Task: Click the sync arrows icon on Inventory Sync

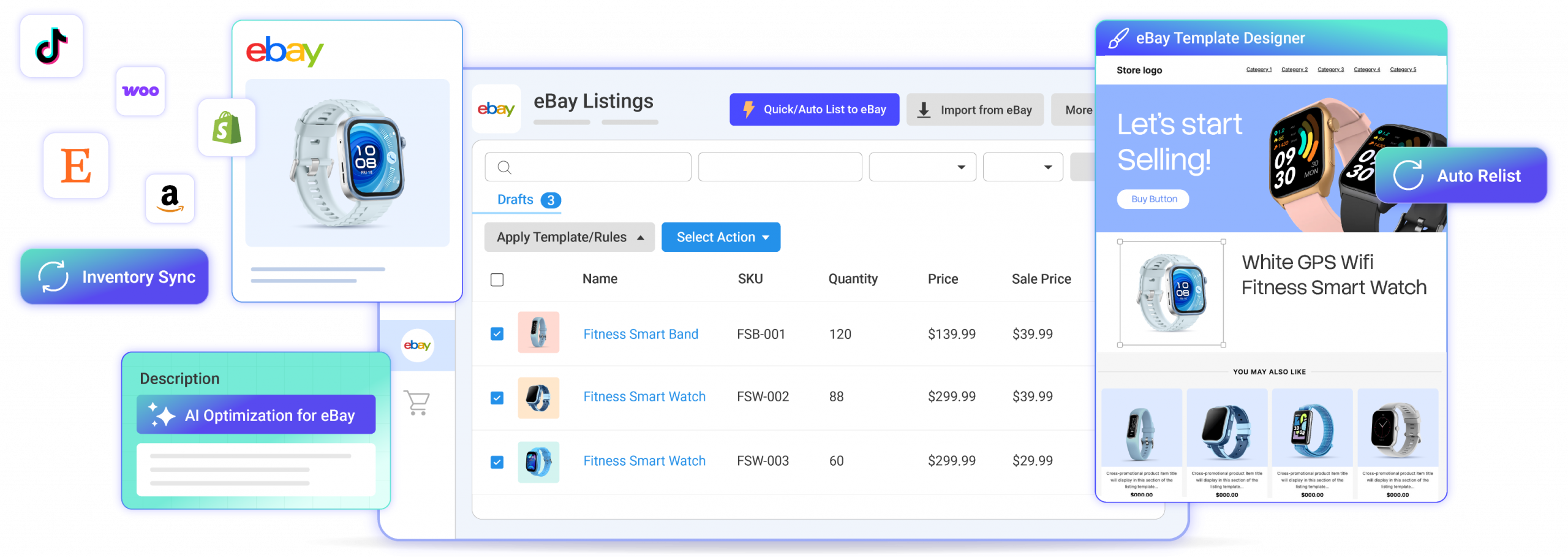Action: coord(53,277)
